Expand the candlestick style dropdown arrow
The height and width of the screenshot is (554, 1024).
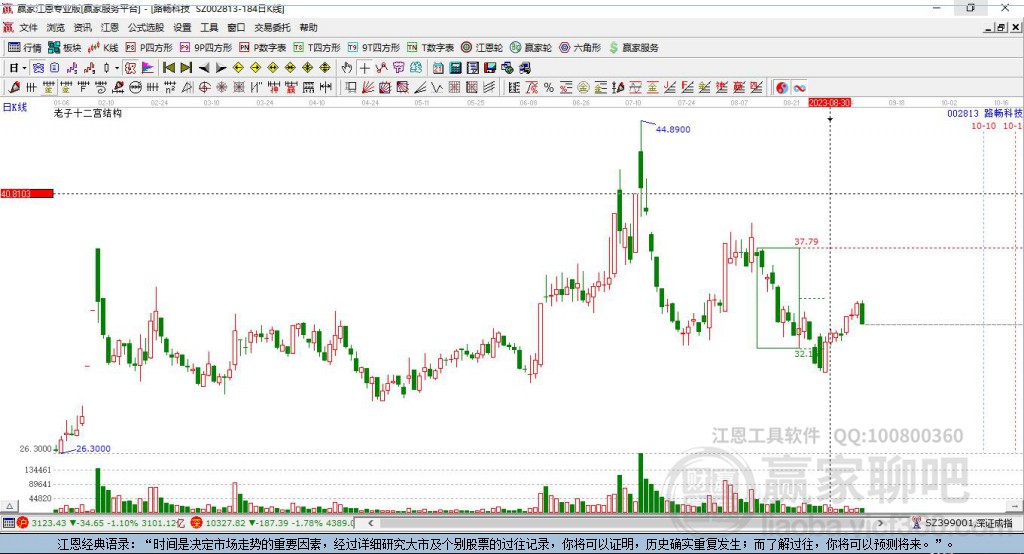click(x=117, y=68)
